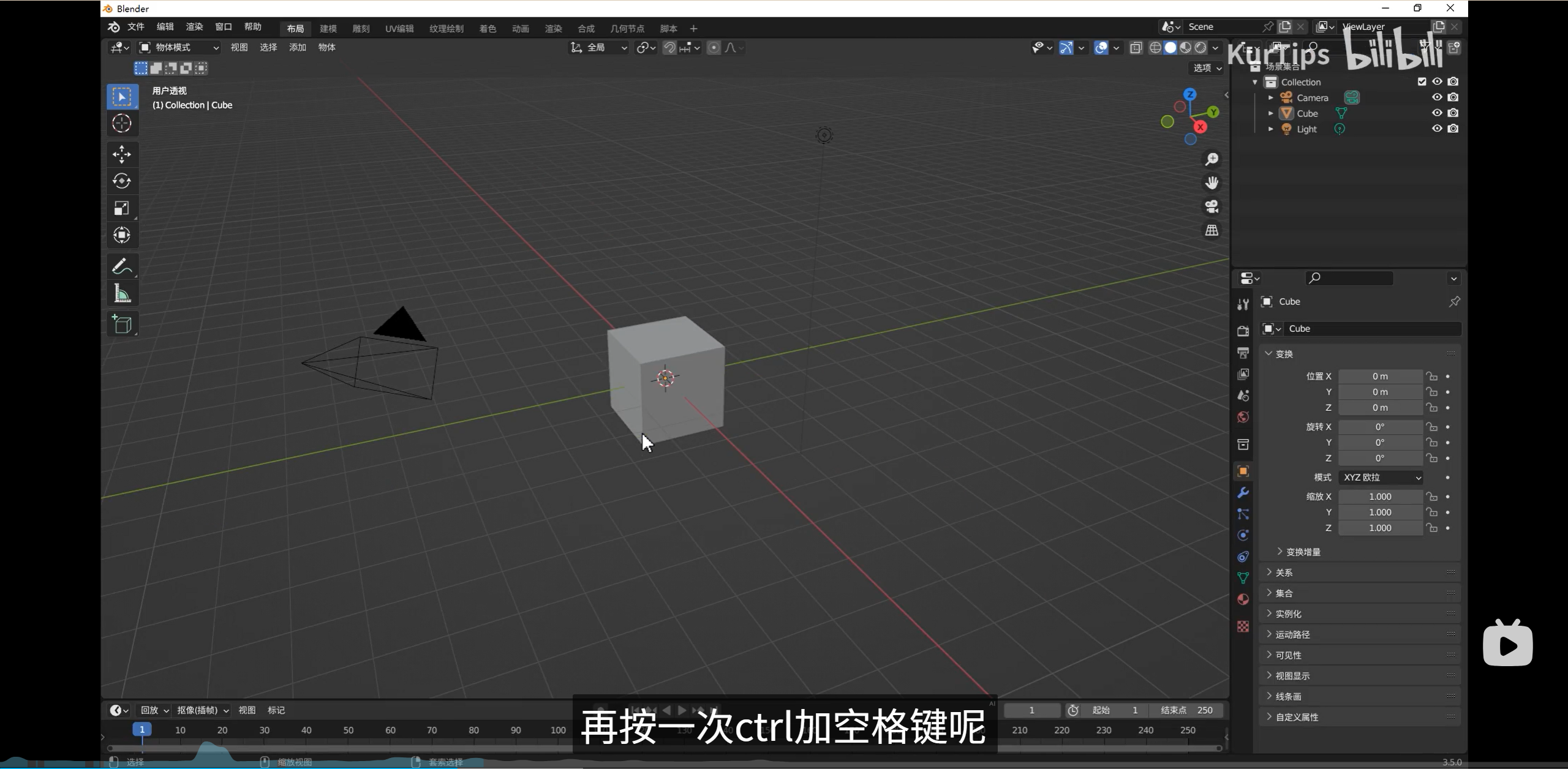Image resolution: width=1568 pixels, height=769 pixels.
Task: Open the Add menu in viewport header
Action: pyautogui.click(x=298, y=48)
